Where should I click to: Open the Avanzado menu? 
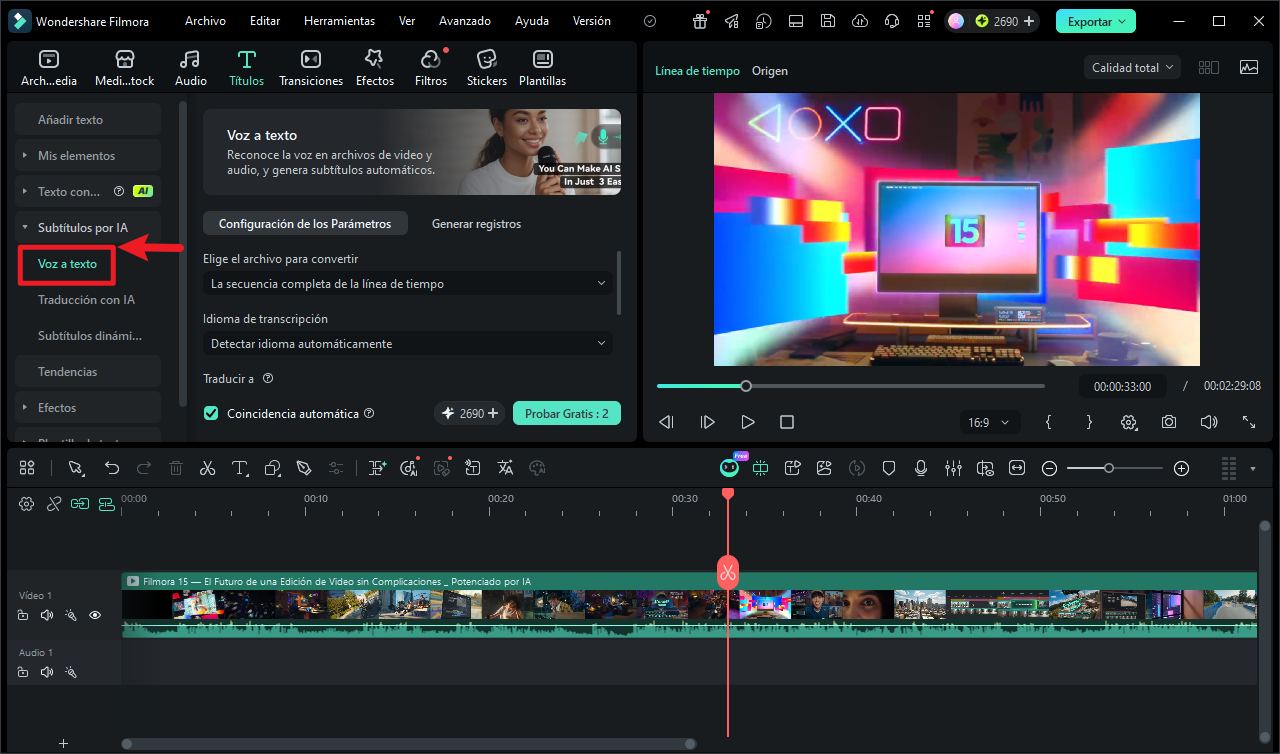pos(465,21)
